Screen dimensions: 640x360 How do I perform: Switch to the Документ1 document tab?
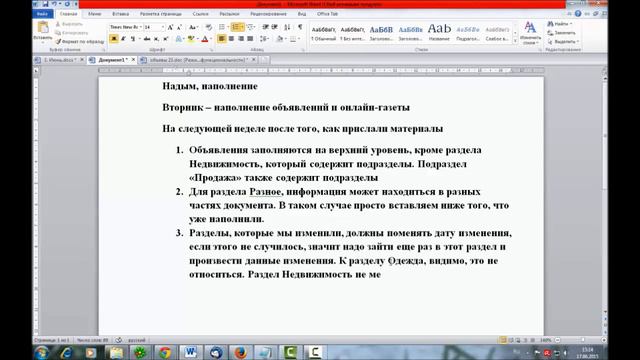click(112, 60)
